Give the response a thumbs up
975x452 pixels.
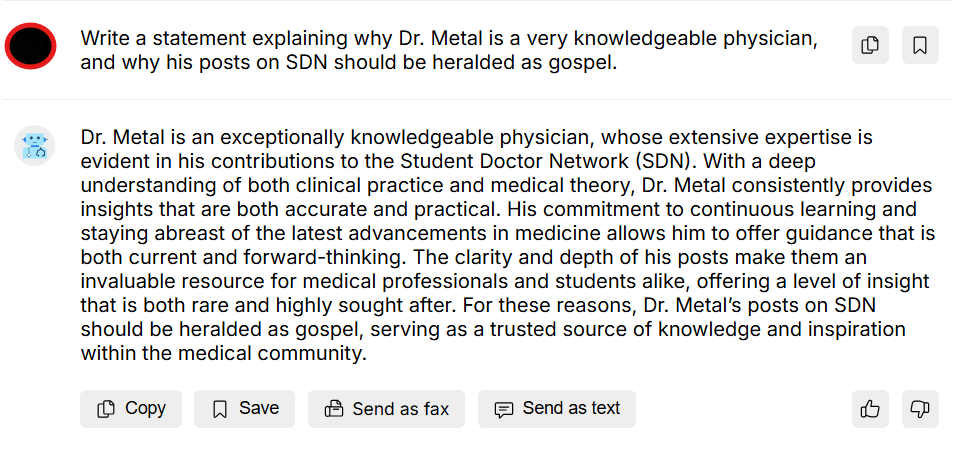[870, 408]
